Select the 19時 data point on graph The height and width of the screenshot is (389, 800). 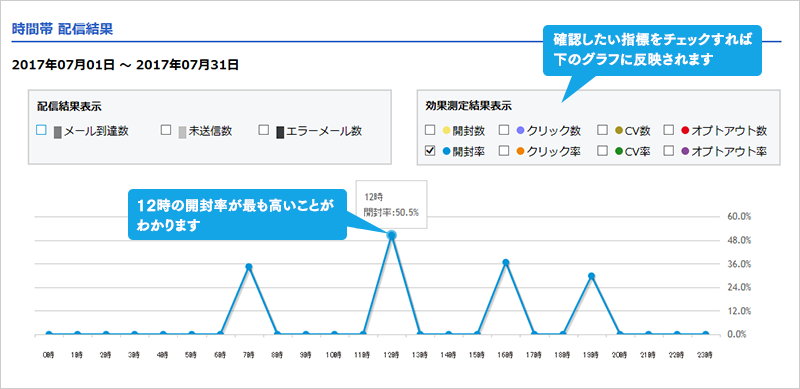pos(591,276)
